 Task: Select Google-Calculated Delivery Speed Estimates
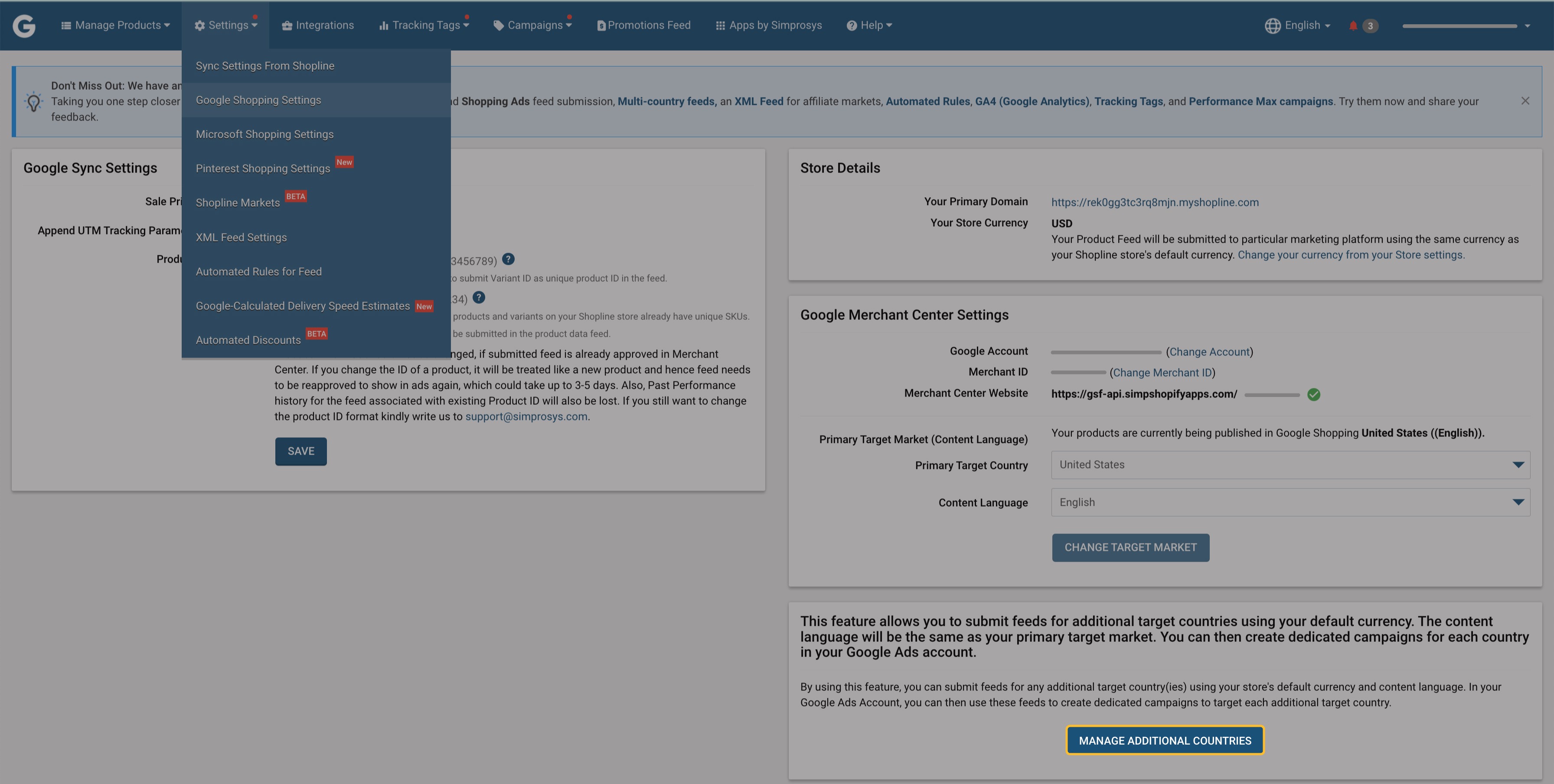[x=316, y=306]
